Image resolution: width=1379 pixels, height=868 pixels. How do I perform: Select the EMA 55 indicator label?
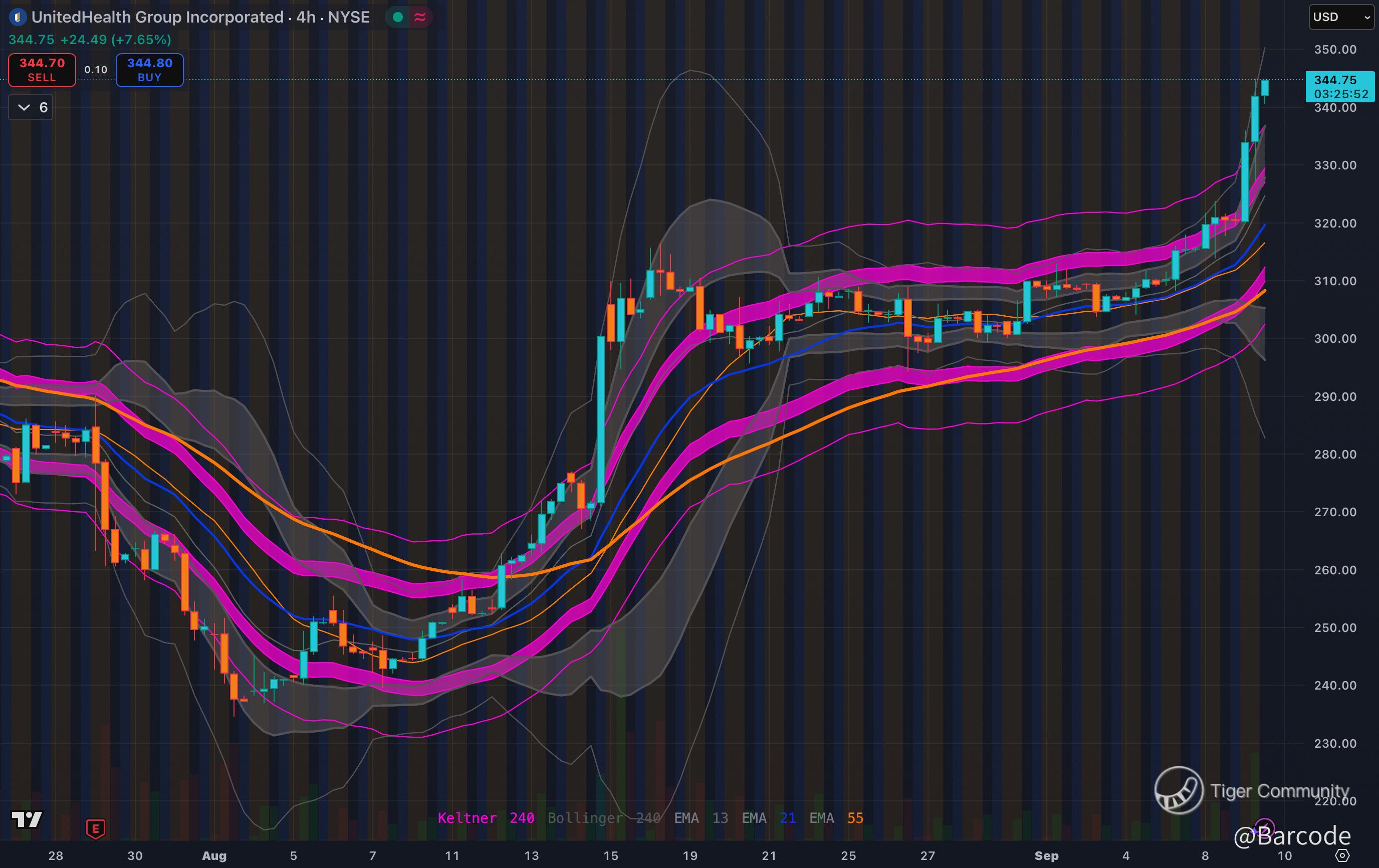836,817
